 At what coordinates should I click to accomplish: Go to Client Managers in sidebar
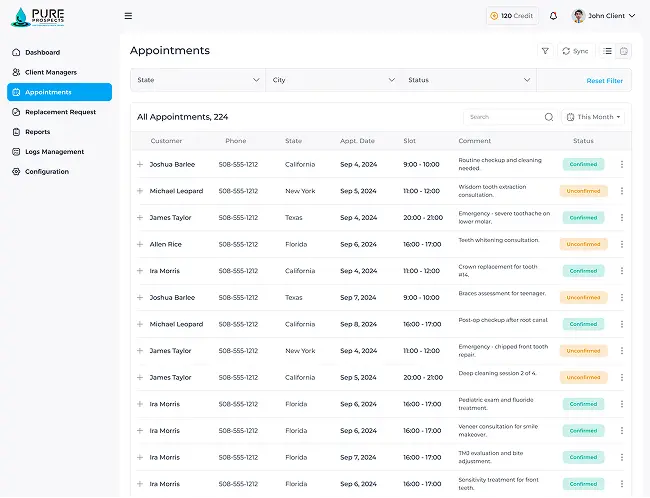click(50, 72)
